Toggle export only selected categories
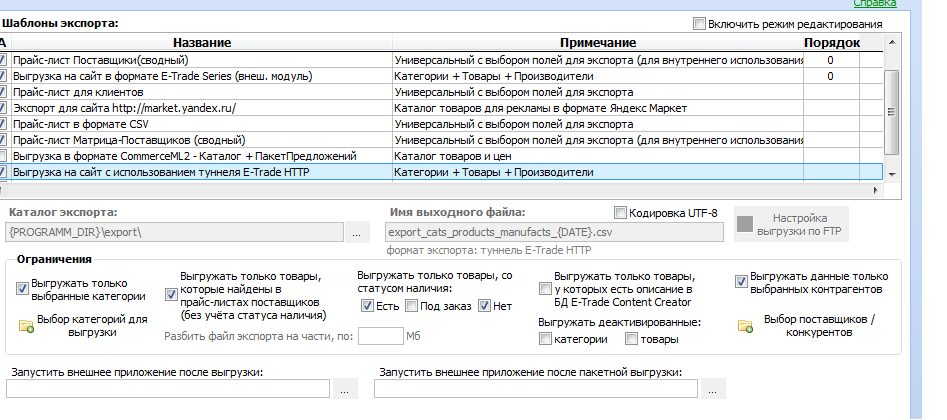The height and width of the screenshot is (420, 947). click(22, 289)
